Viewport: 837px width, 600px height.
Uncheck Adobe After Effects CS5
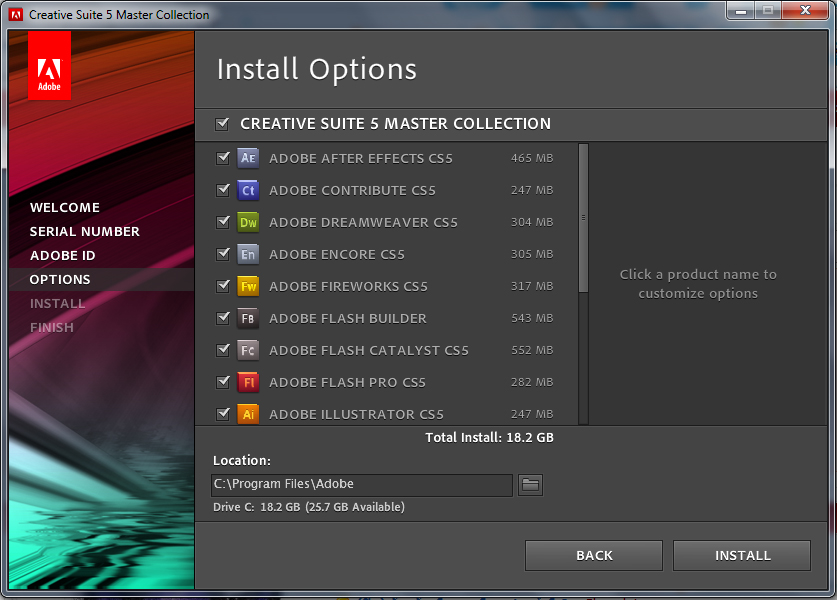[223, 158]
